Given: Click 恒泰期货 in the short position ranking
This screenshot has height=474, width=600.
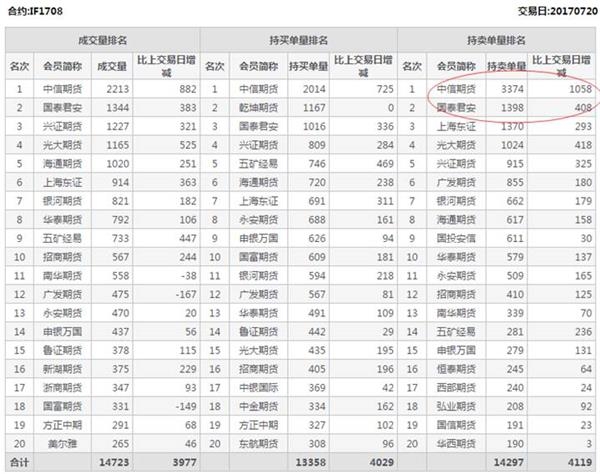Looking at the screenshot, I should point(453,369).
